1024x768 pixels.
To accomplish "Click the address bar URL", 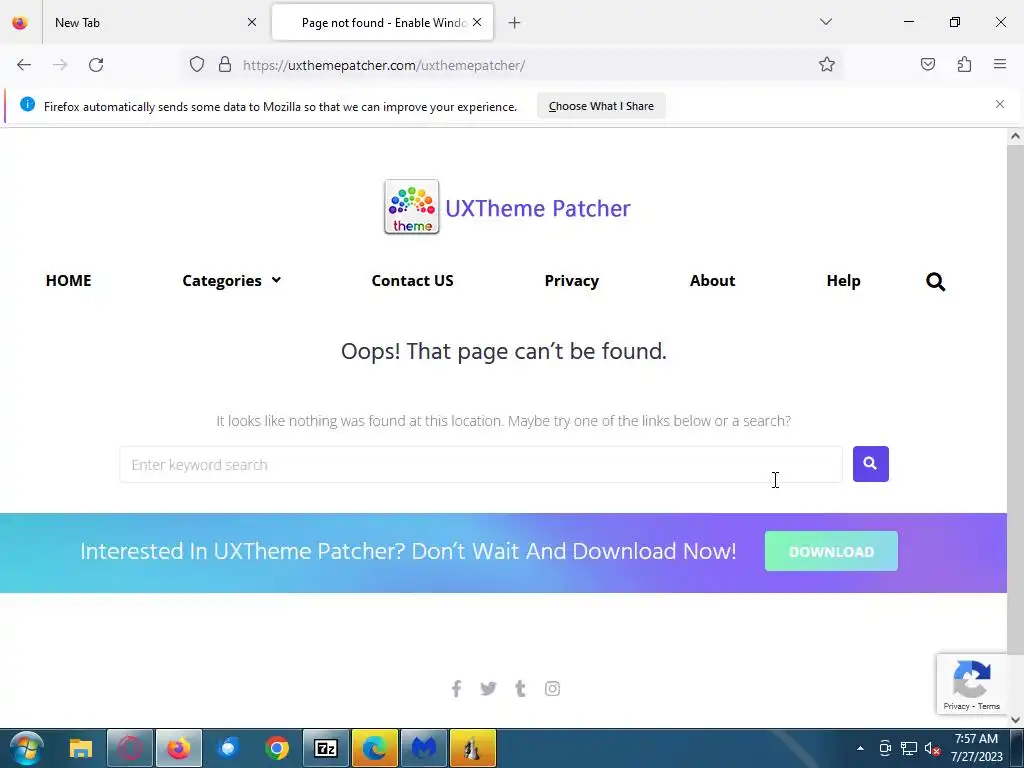I will pyautogui.click(x=384, y=65).
